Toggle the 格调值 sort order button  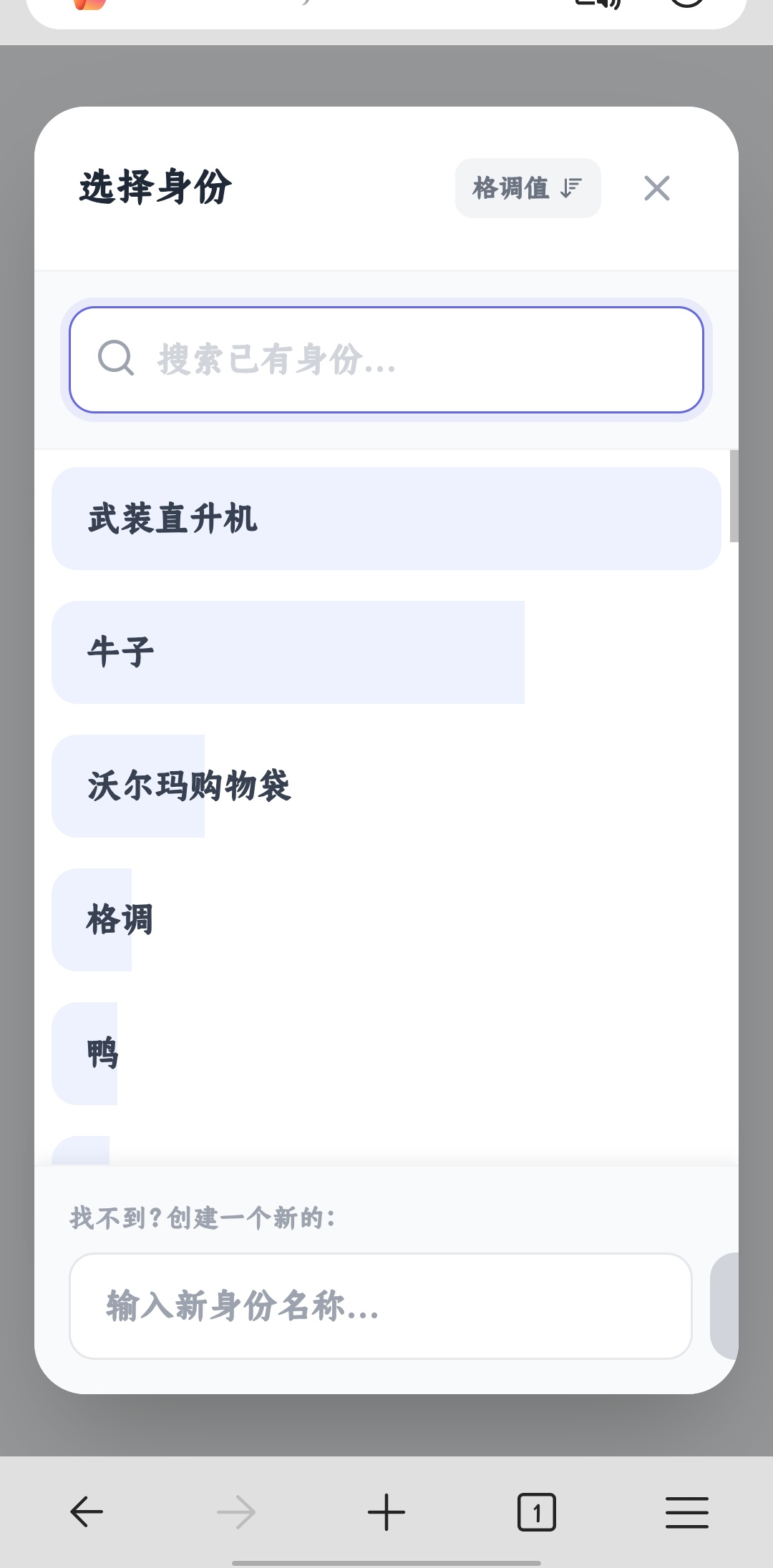pyautogui.click(x=528, y=188)
